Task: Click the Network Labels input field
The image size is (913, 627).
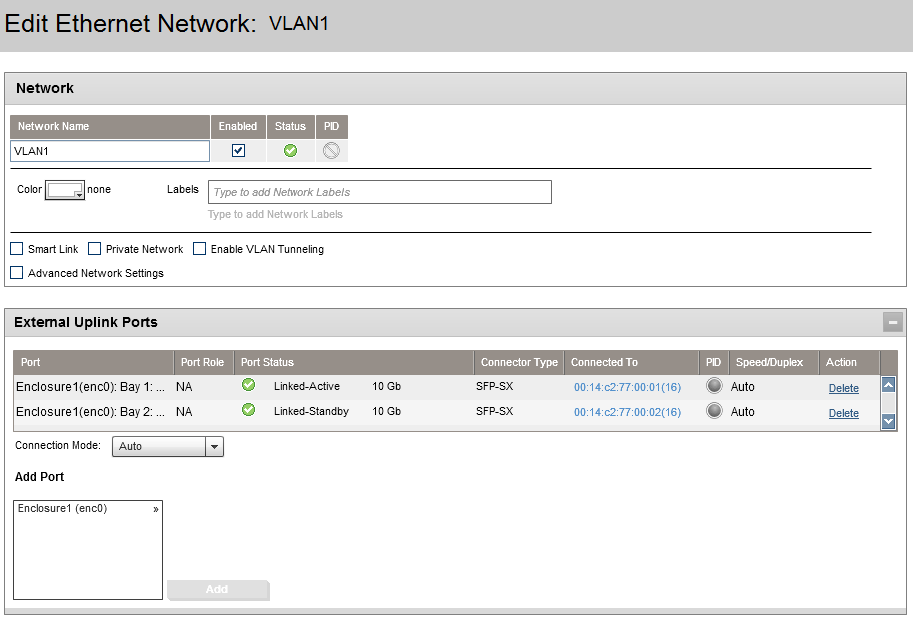Action: coord(379,192)
